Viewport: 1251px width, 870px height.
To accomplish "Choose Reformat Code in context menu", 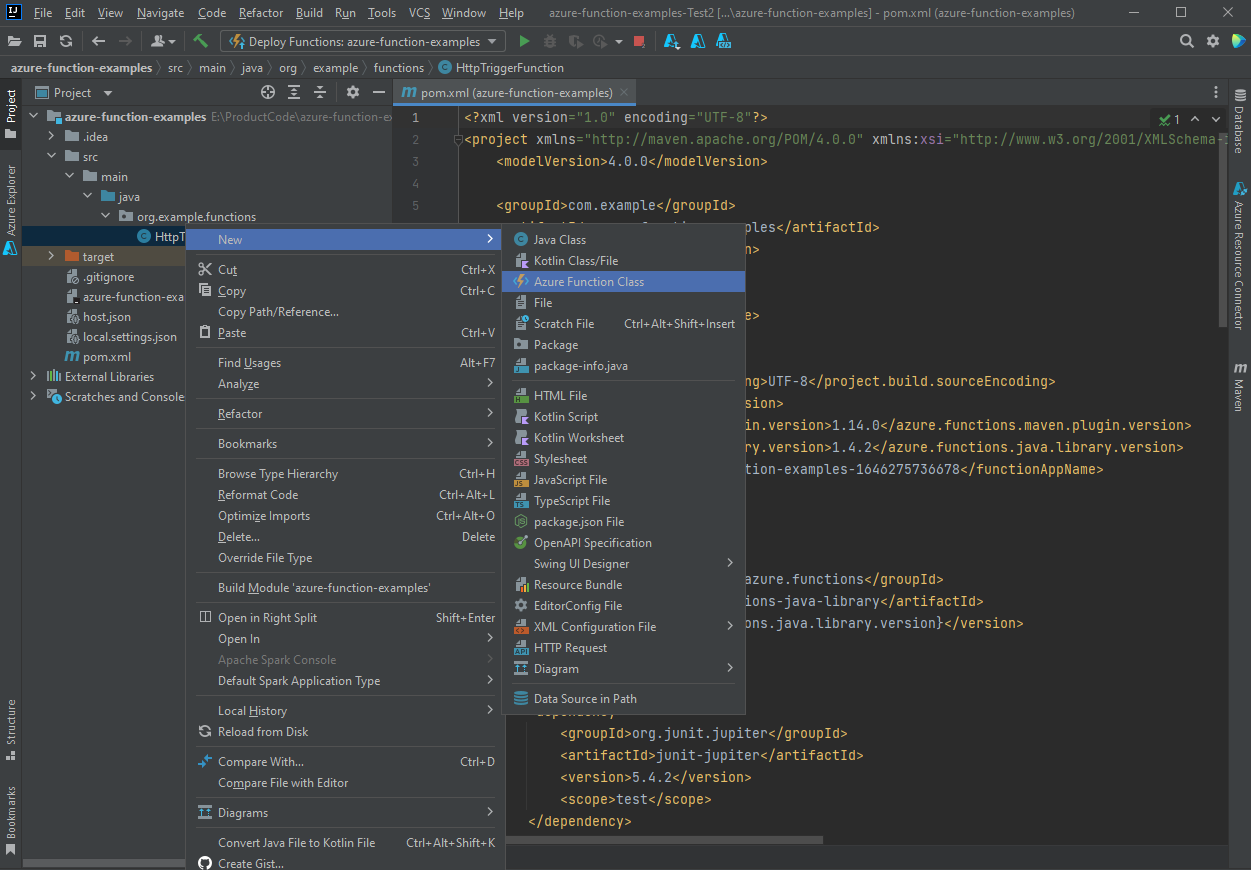I will click(258, 495).
